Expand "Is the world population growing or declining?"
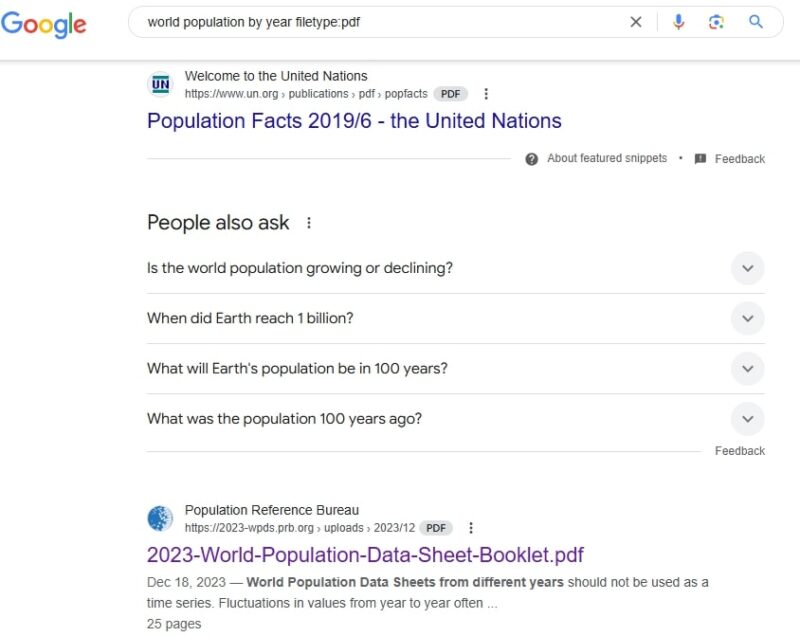The width and height of the screenshot is (800, 636). click(455, 268)
